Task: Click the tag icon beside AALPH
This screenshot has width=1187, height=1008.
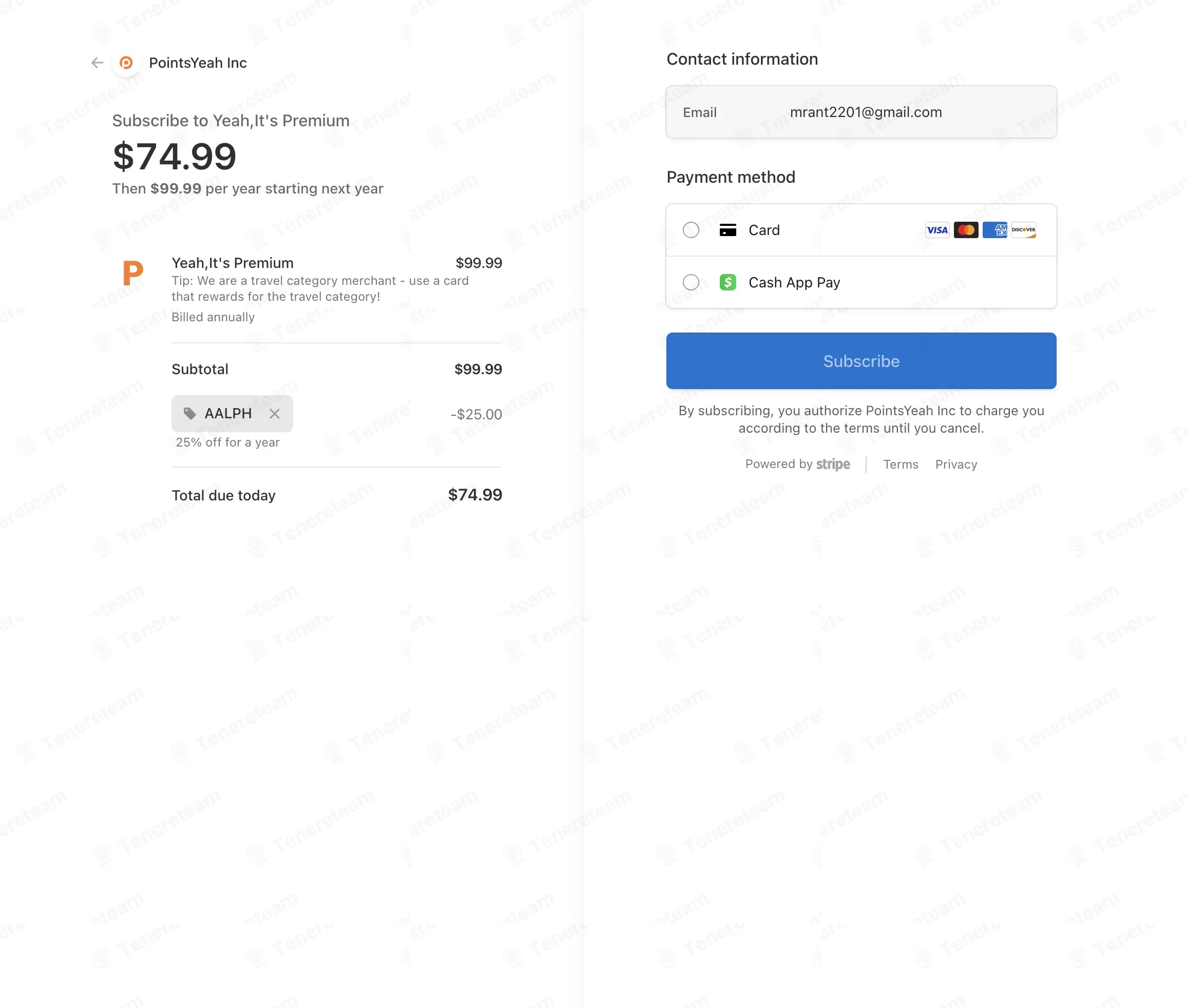Action: click(190, 413)
